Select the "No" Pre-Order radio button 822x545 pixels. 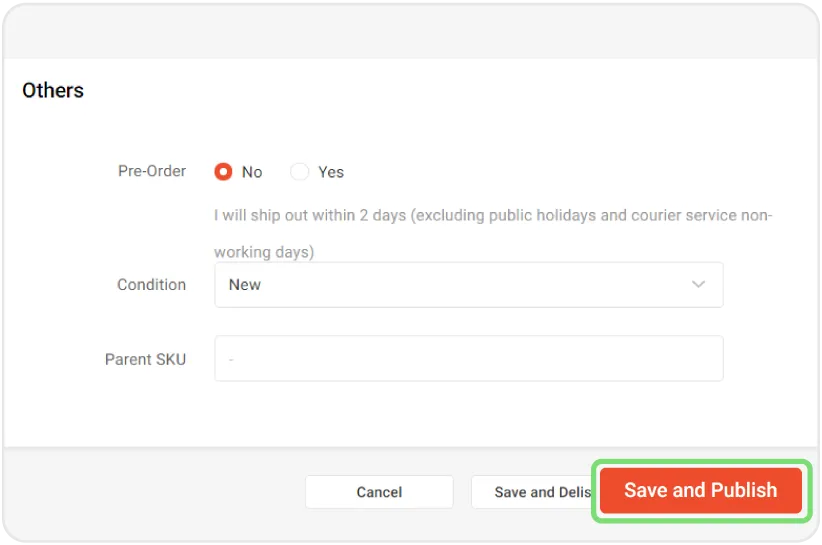[x=223, y=172]
